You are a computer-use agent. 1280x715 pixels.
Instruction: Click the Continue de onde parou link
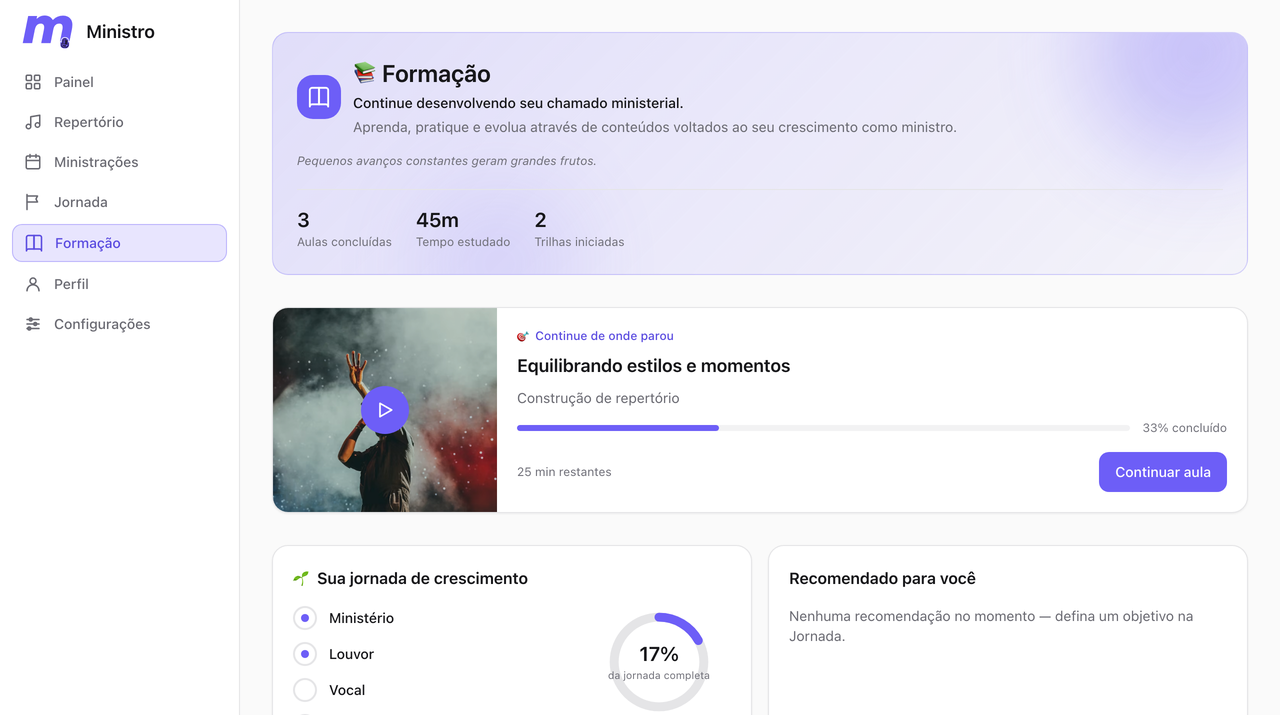(604, 336)
